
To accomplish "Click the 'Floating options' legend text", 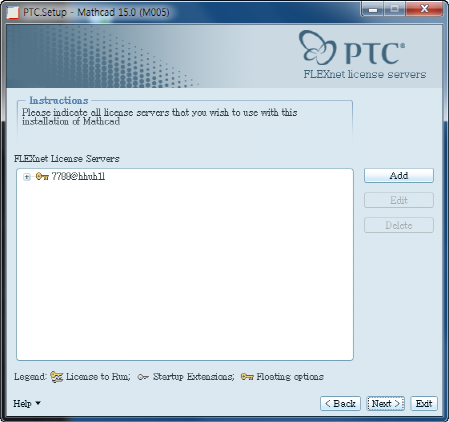I will click(290, 377).
